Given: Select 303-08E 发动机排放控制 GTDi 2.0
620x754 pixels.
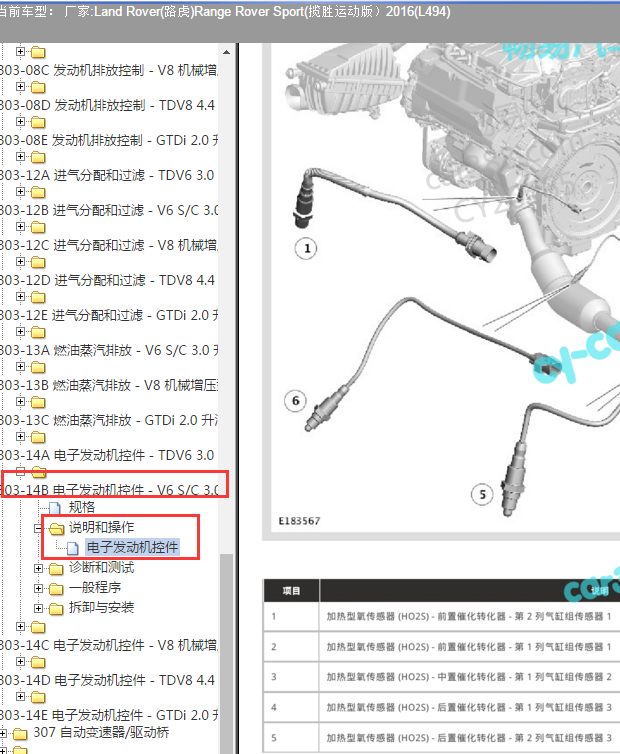Looking at the screenshot, I should [x=109, y=140].
